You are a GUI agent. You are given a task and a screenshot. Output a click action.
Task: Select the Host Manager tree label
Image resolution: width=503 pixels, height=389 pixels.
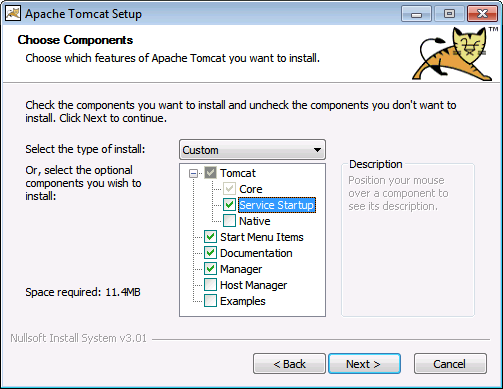(x=253, y=285)
